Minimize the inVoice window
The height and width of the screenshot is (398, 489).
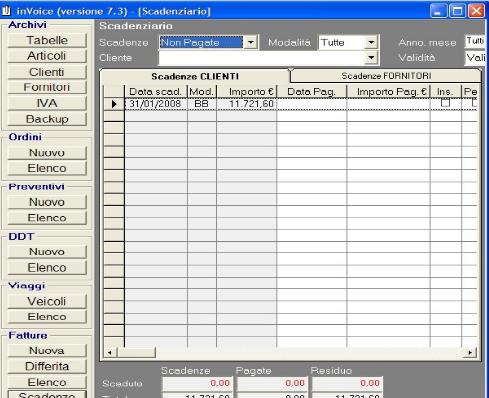[x=438, y=11]
